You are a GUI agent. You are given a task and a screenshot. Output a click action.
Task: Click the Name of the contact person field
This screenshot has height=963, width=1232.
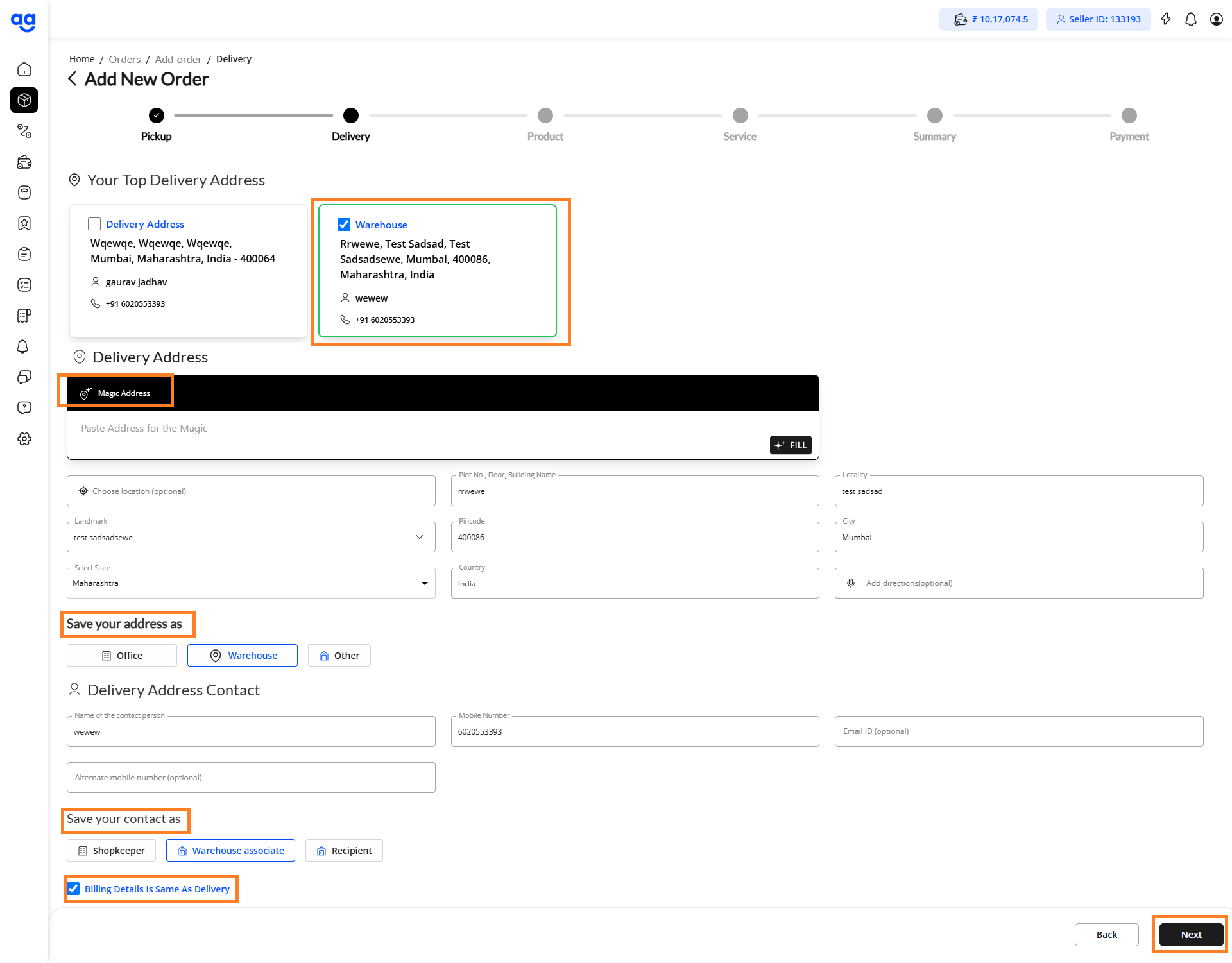251,732
